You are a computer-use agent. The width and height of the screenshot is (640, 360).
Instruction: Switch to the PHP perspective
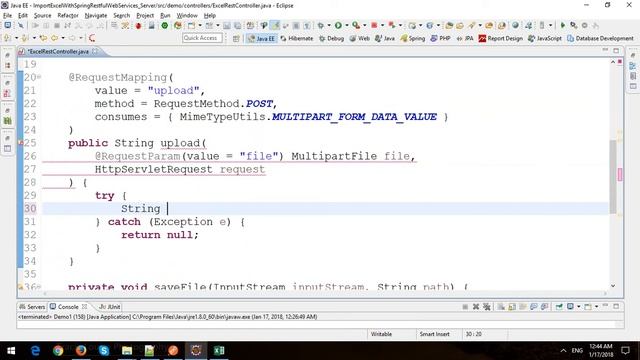[x=440, y=38]
